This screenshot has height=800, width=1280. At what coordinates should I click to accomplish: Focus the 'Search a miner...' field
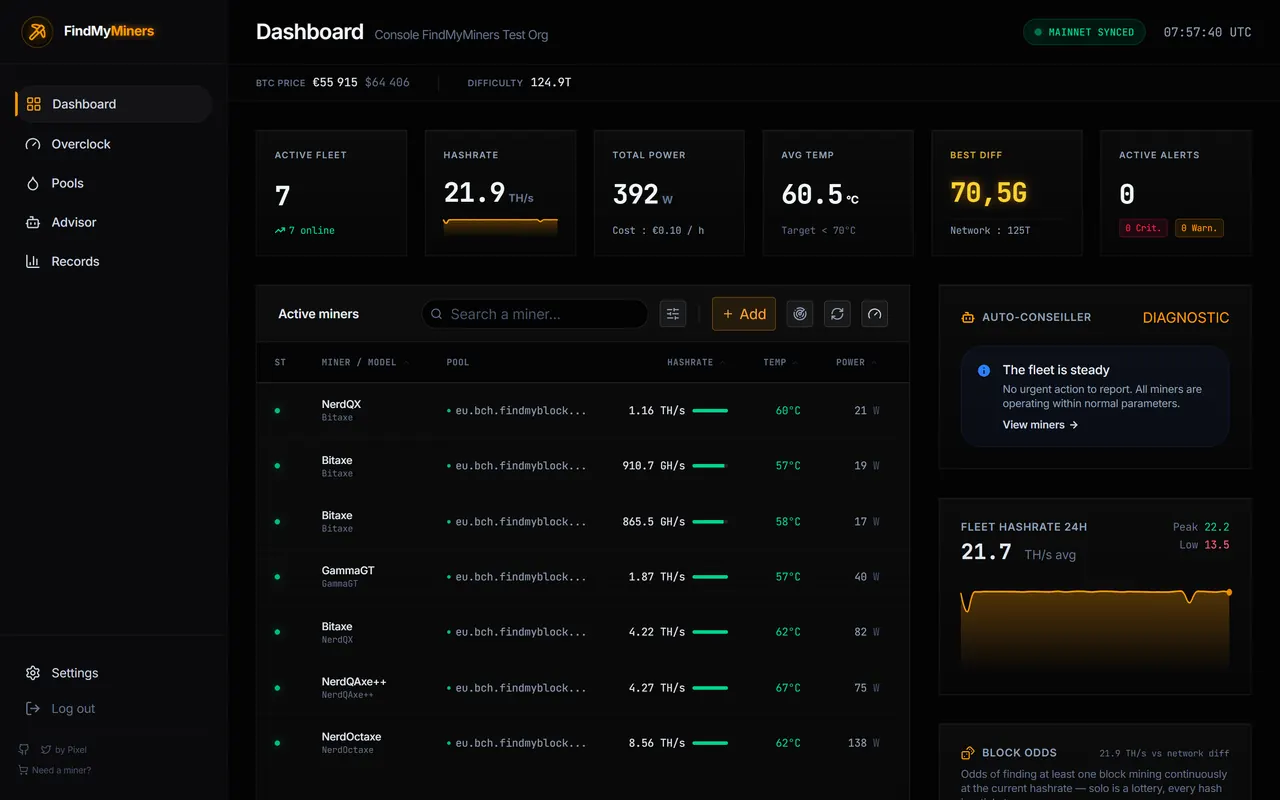tap(535, 314)
